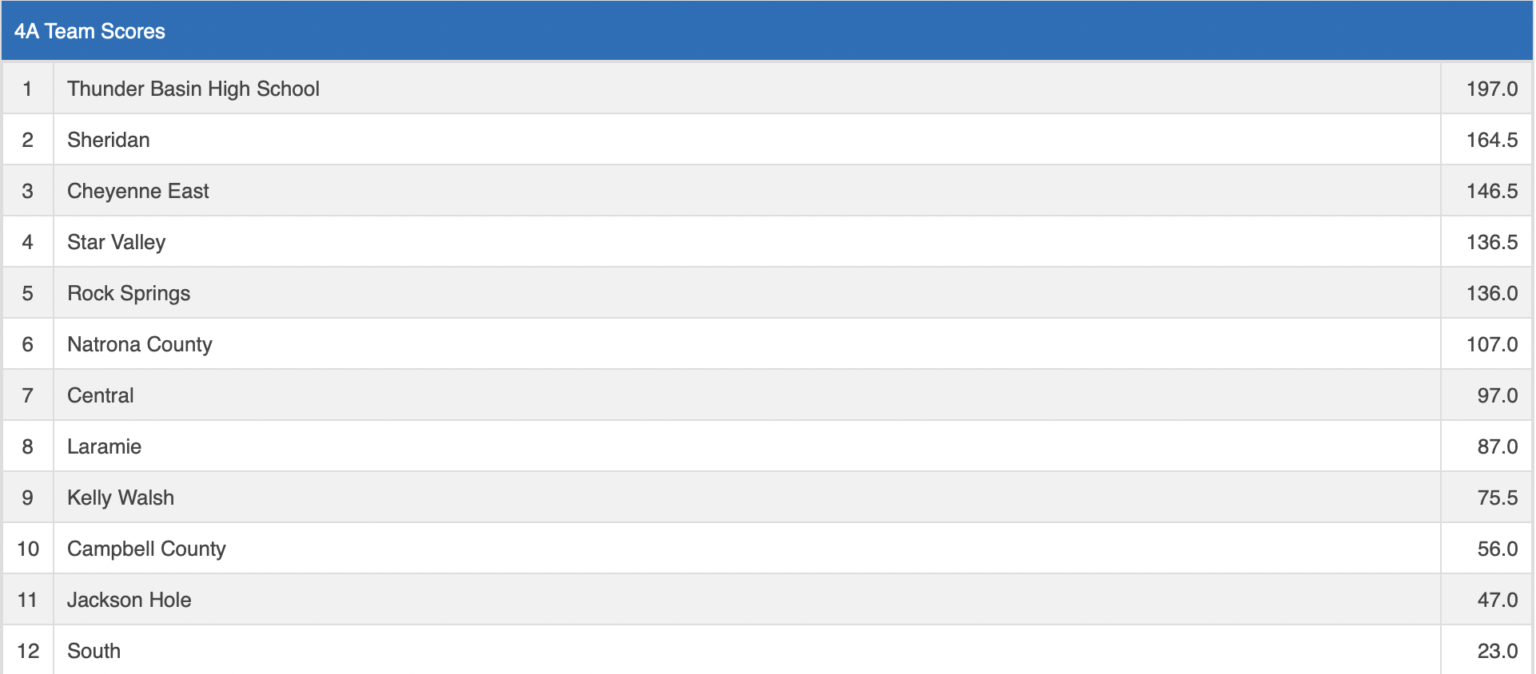The image size is (1536, 674).
Task: Click rank number 10 cell
Action: pyautogui.click(x=28, y=548)
